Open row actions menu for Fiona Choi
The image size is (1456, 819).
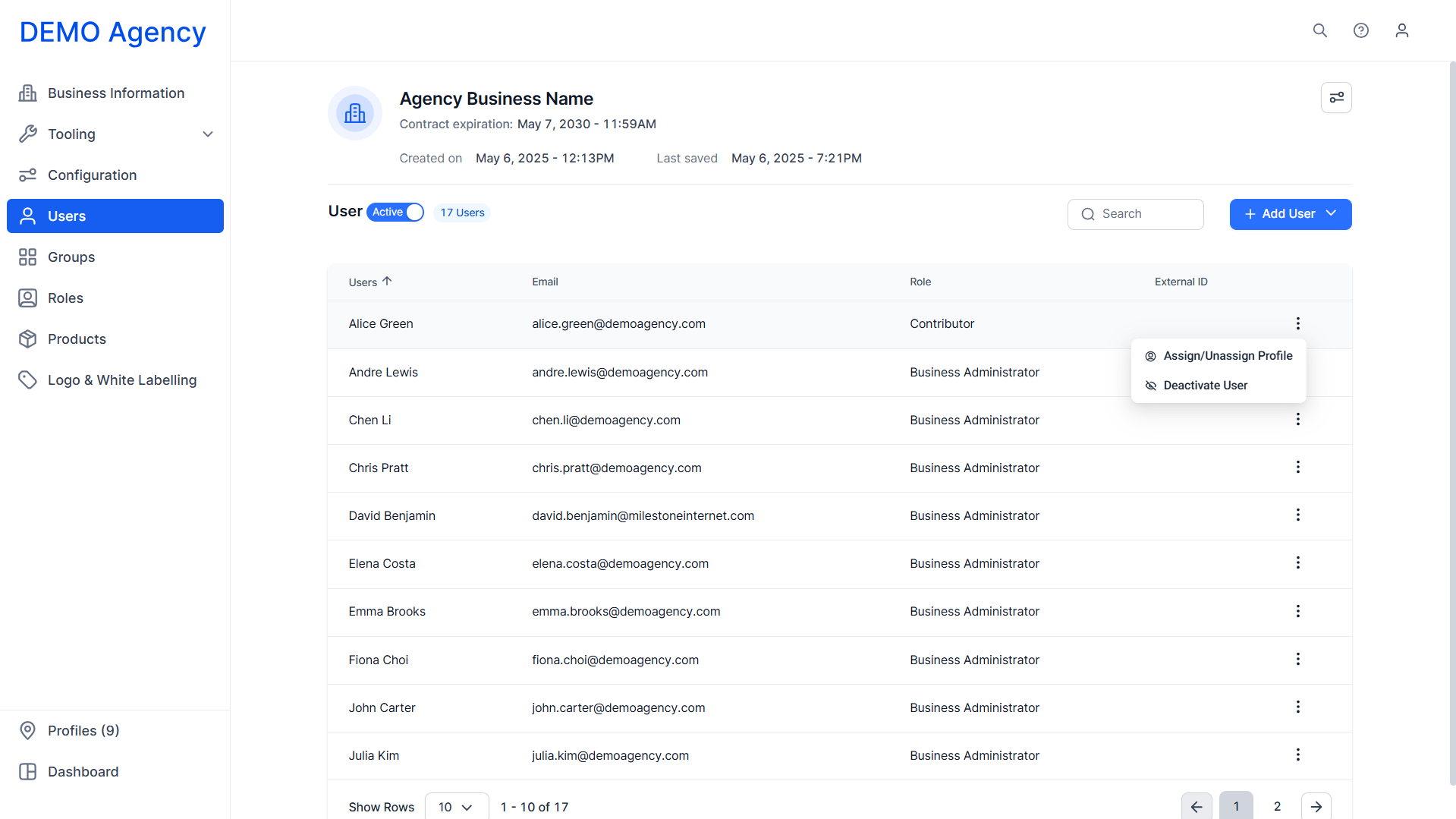1298,660
